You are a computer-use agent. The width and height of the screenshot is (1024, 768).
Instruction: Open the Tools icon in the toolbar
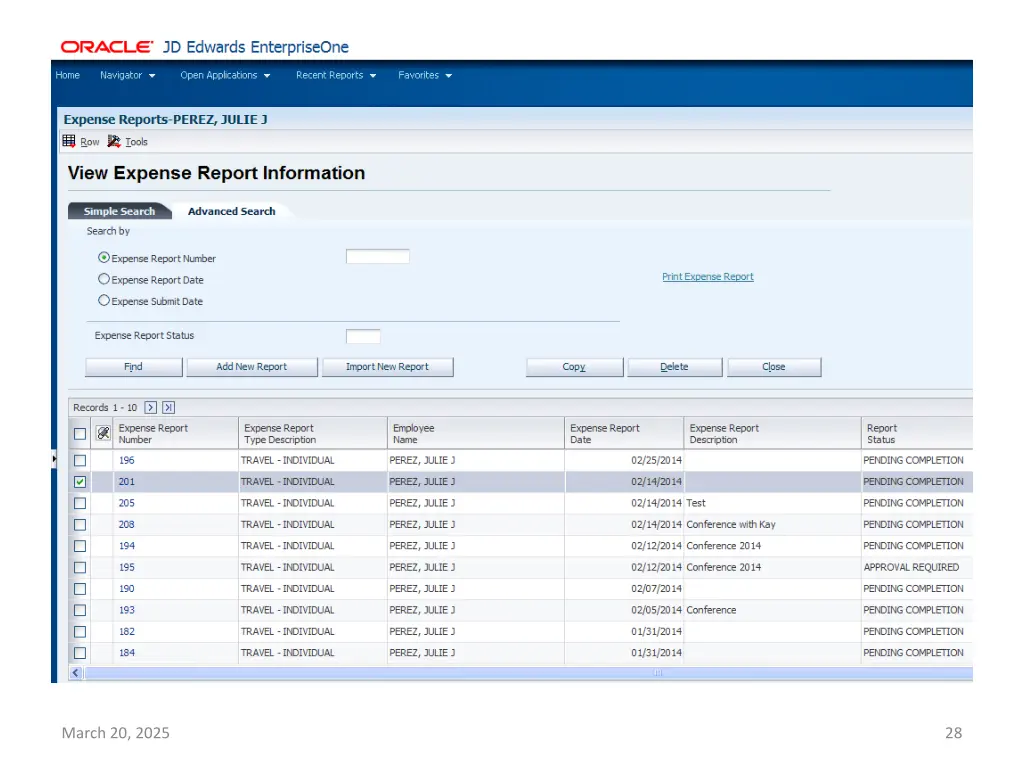(x=114, y=141)
